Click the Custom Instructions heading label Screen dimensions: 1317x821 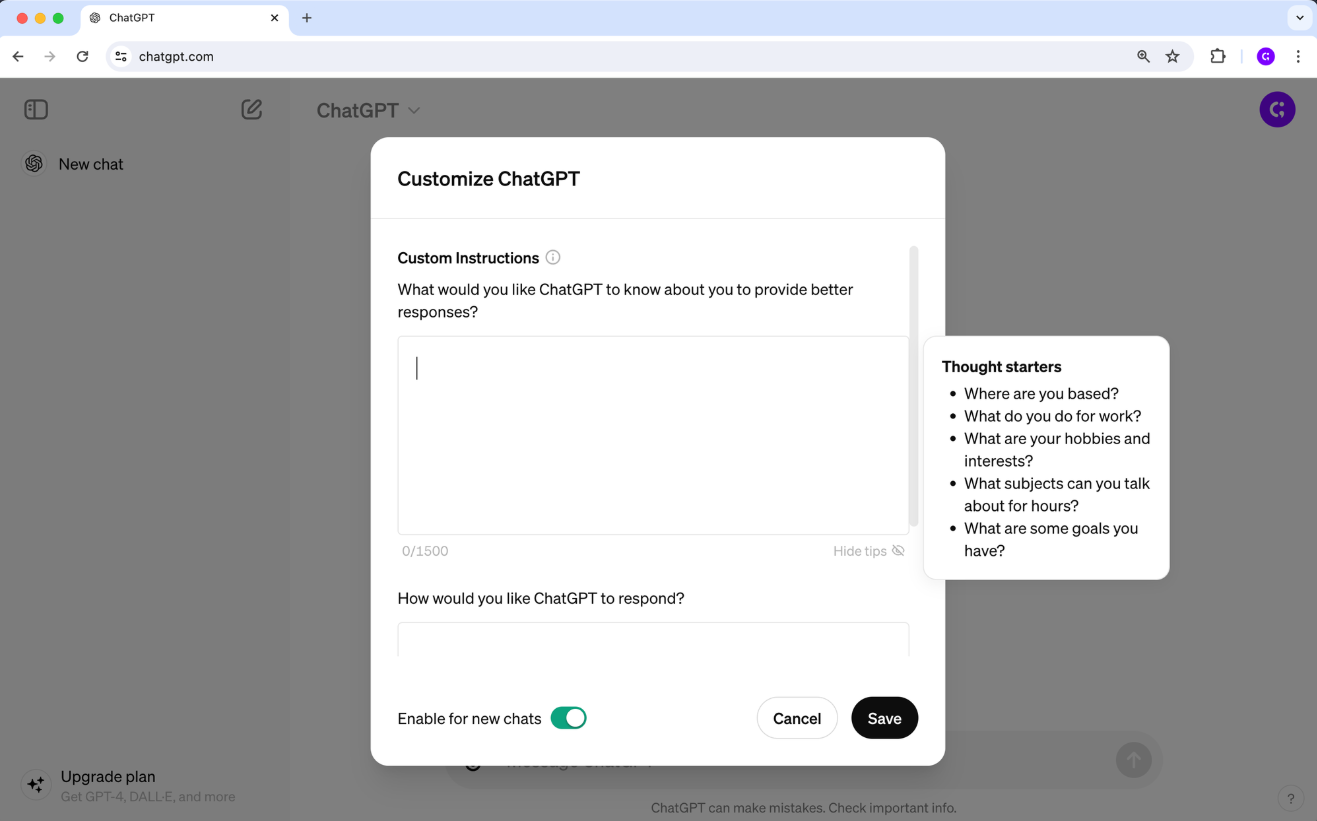(x=468, y=258)
